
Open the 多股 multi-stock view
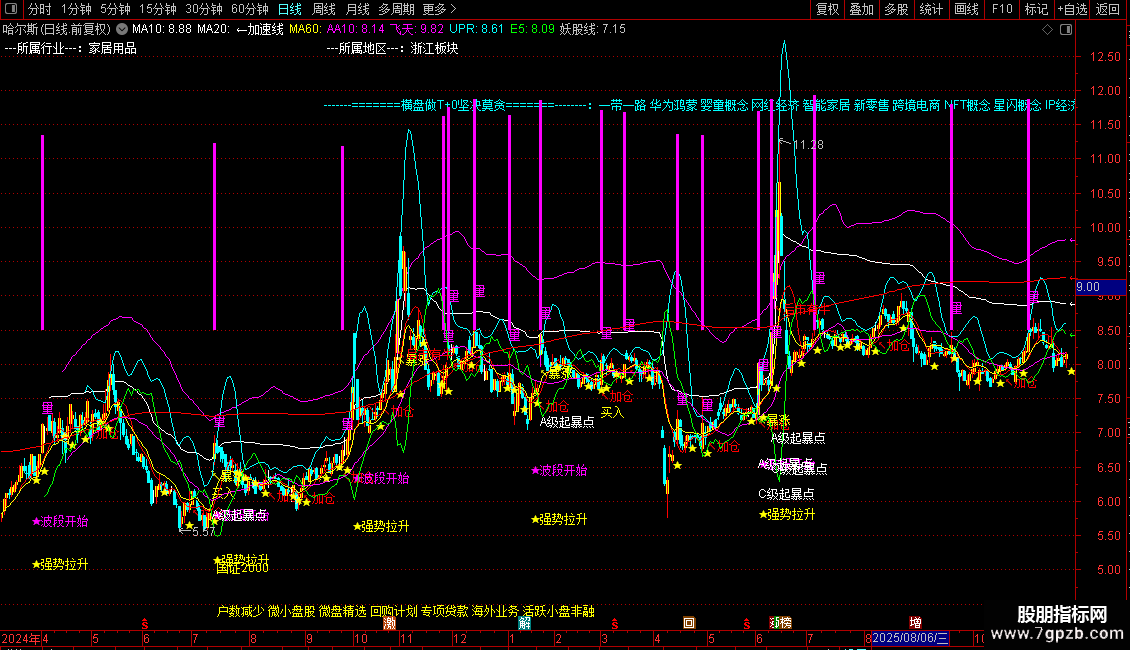[x=896, y=9]
